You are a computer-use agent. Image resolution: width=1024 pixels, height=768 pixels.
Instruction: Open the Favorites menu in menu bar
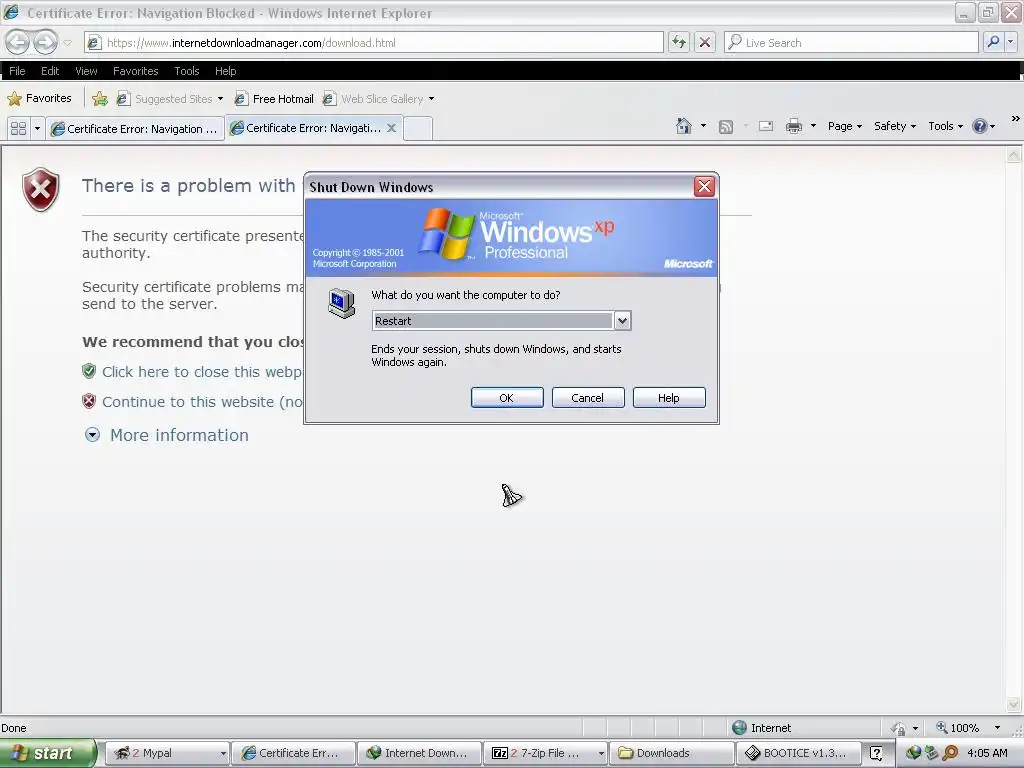(136, 71)
